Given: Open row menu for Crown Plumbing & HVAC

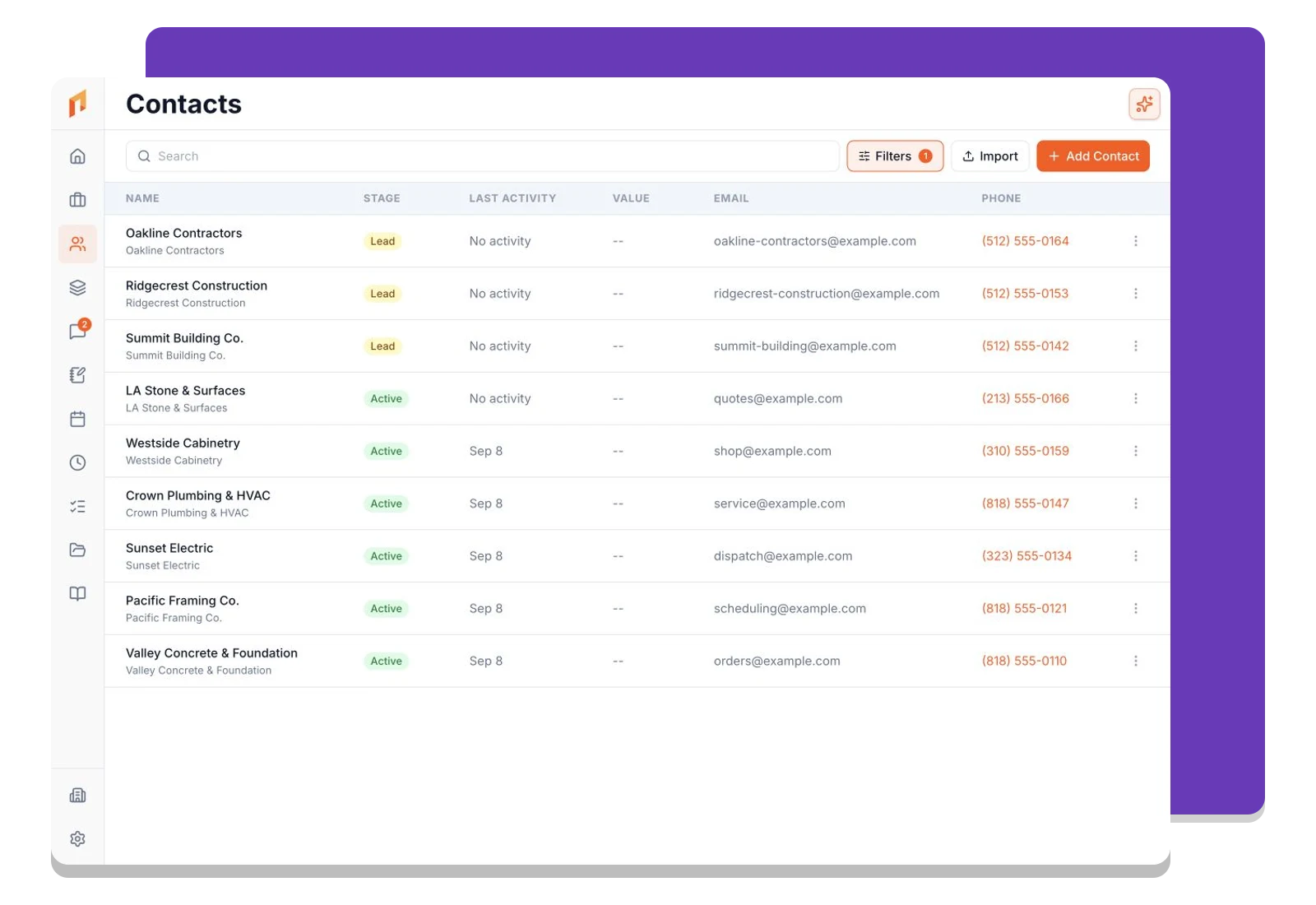Looking at the screenshot, I should [1136, 504].
